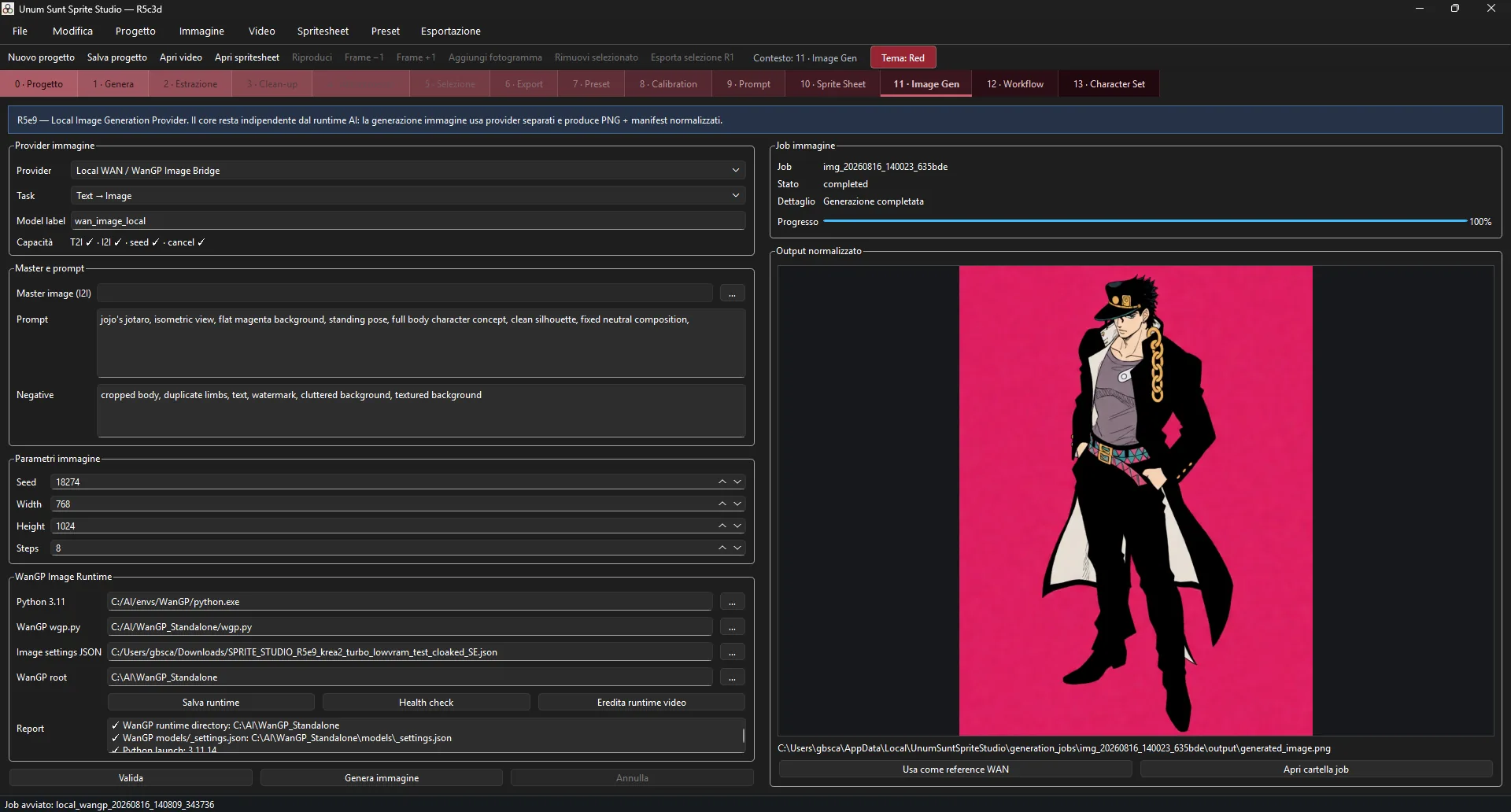Viewport: 1511px width, 812px height.
Task: Open the Video menu
Action: pyautogui.click(x=262, y=31)
